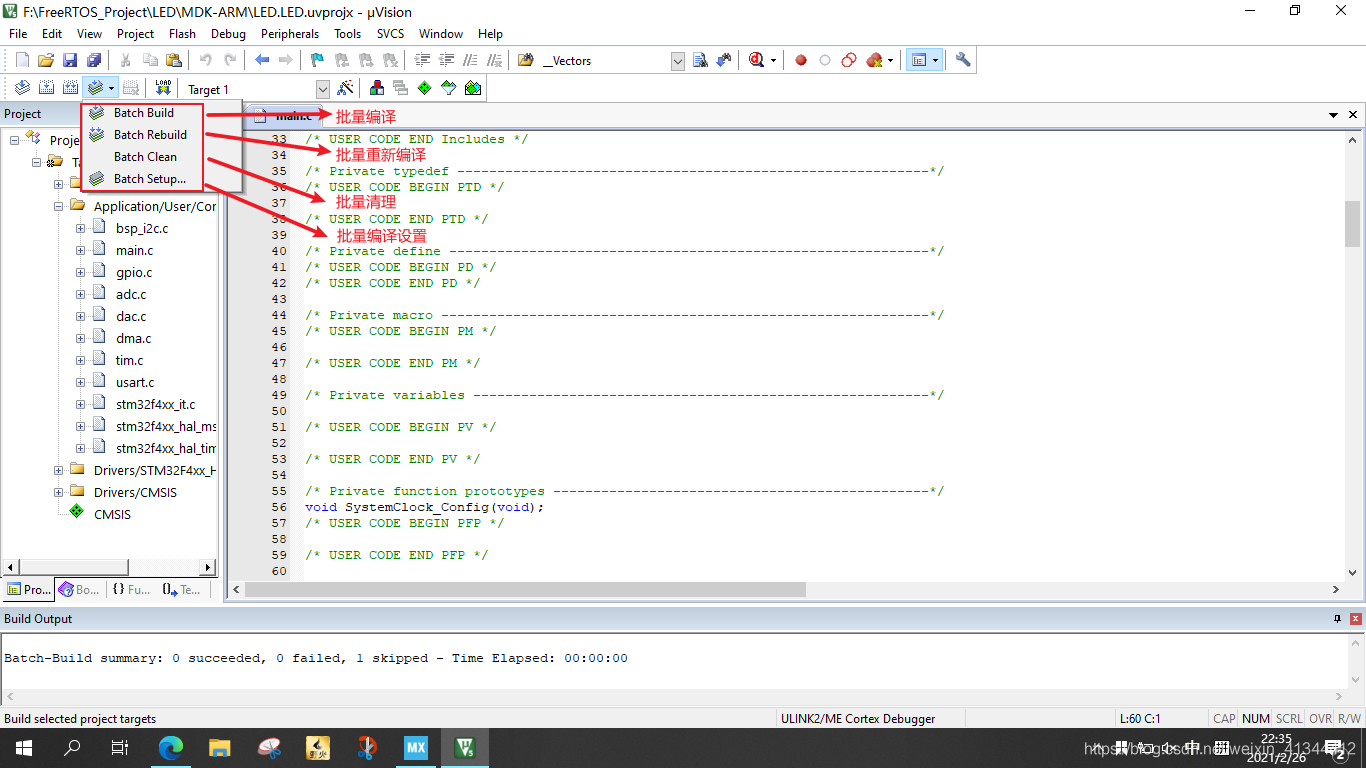Image resolution: width=1366 pixels, height=768 pixels.
Task: Toggle a breakpoint with the red circle icon
Action: [x=800, y=59]
